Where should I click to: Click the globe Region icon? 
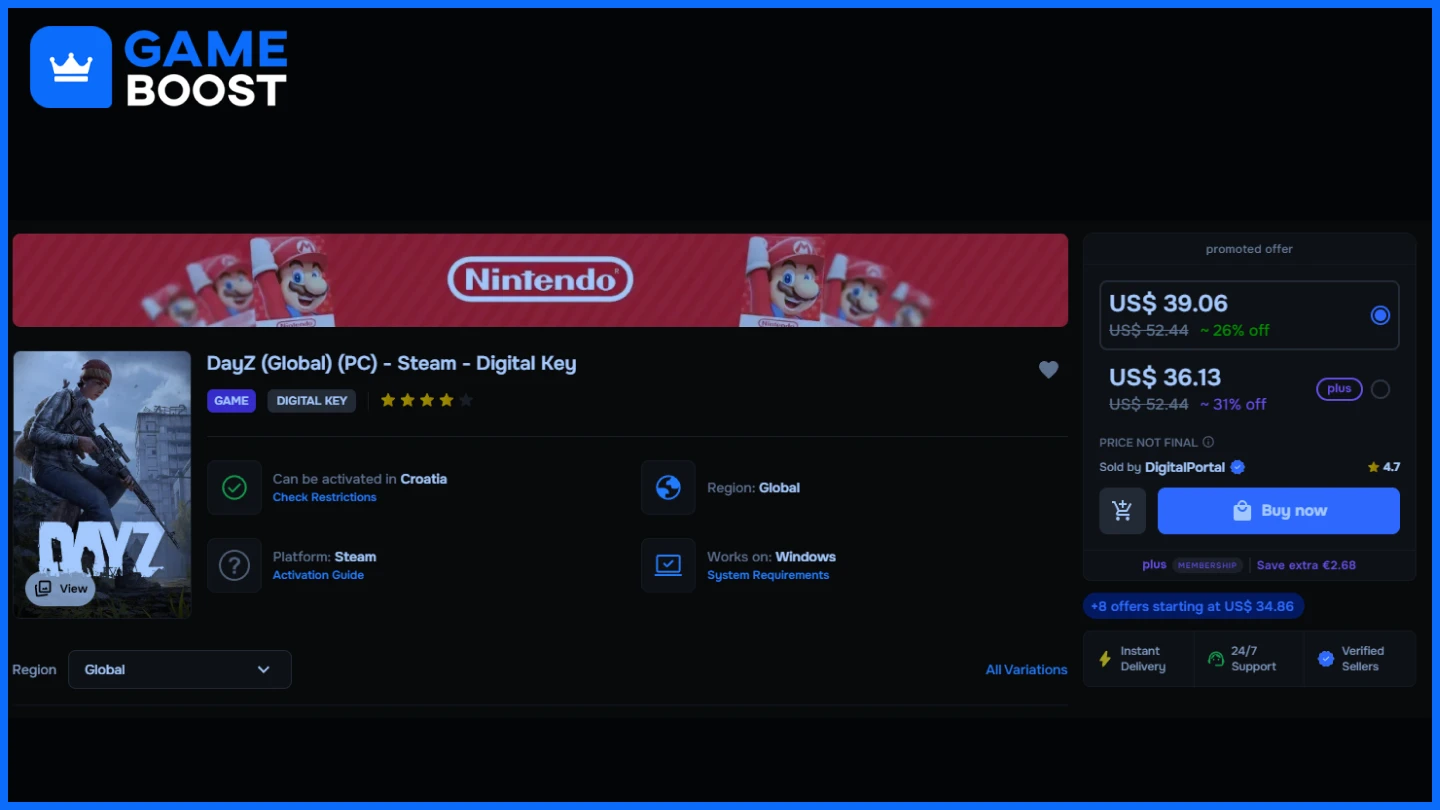coord(668,487)
